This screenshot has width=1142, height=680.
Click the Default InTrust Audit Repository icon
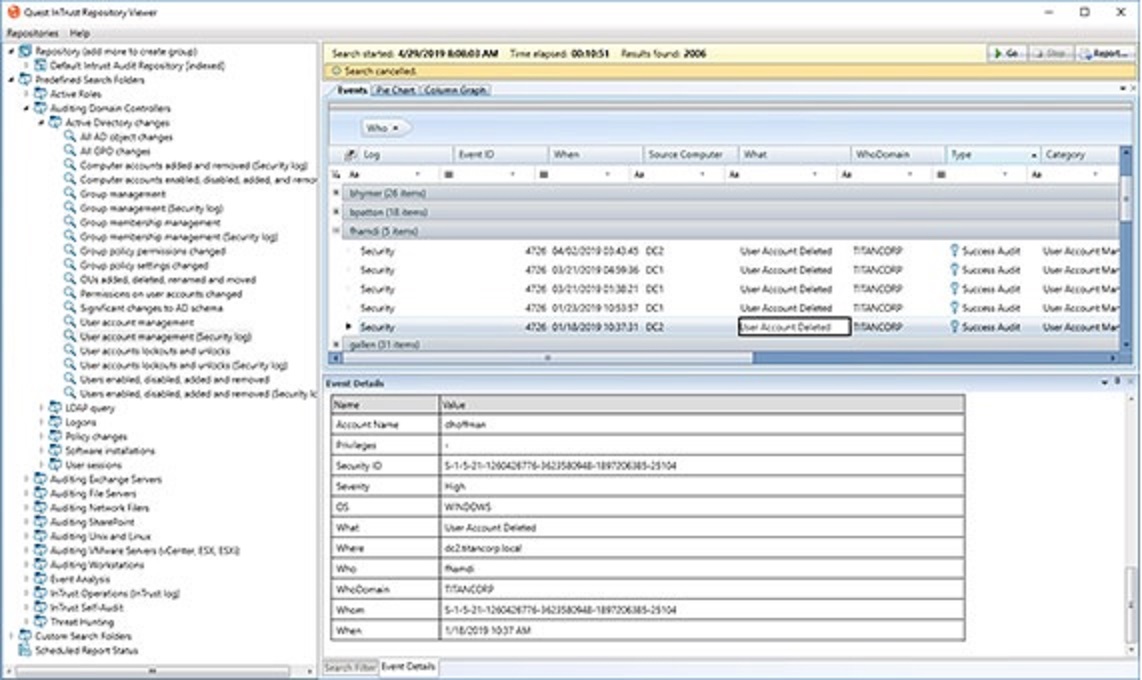coord(40,66)
